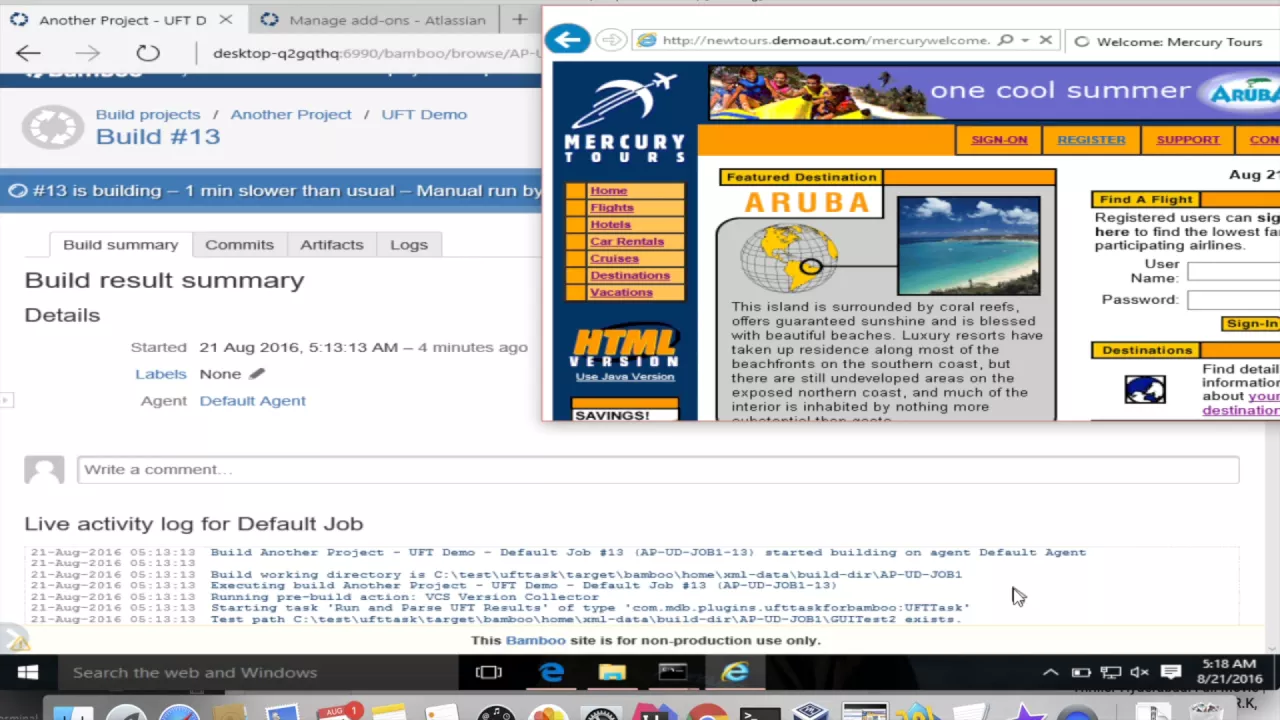Open Internet Explorer from the taskbar
Image resolution: width=1280 pixels, height=720 pixels.
735,672
